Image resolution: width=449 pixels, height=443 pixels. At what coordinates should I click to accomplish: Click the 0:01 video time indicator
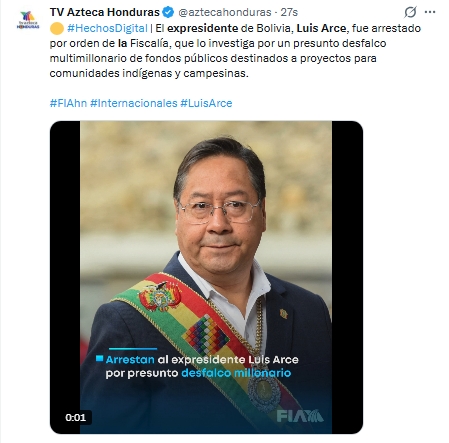coord(76,417)
